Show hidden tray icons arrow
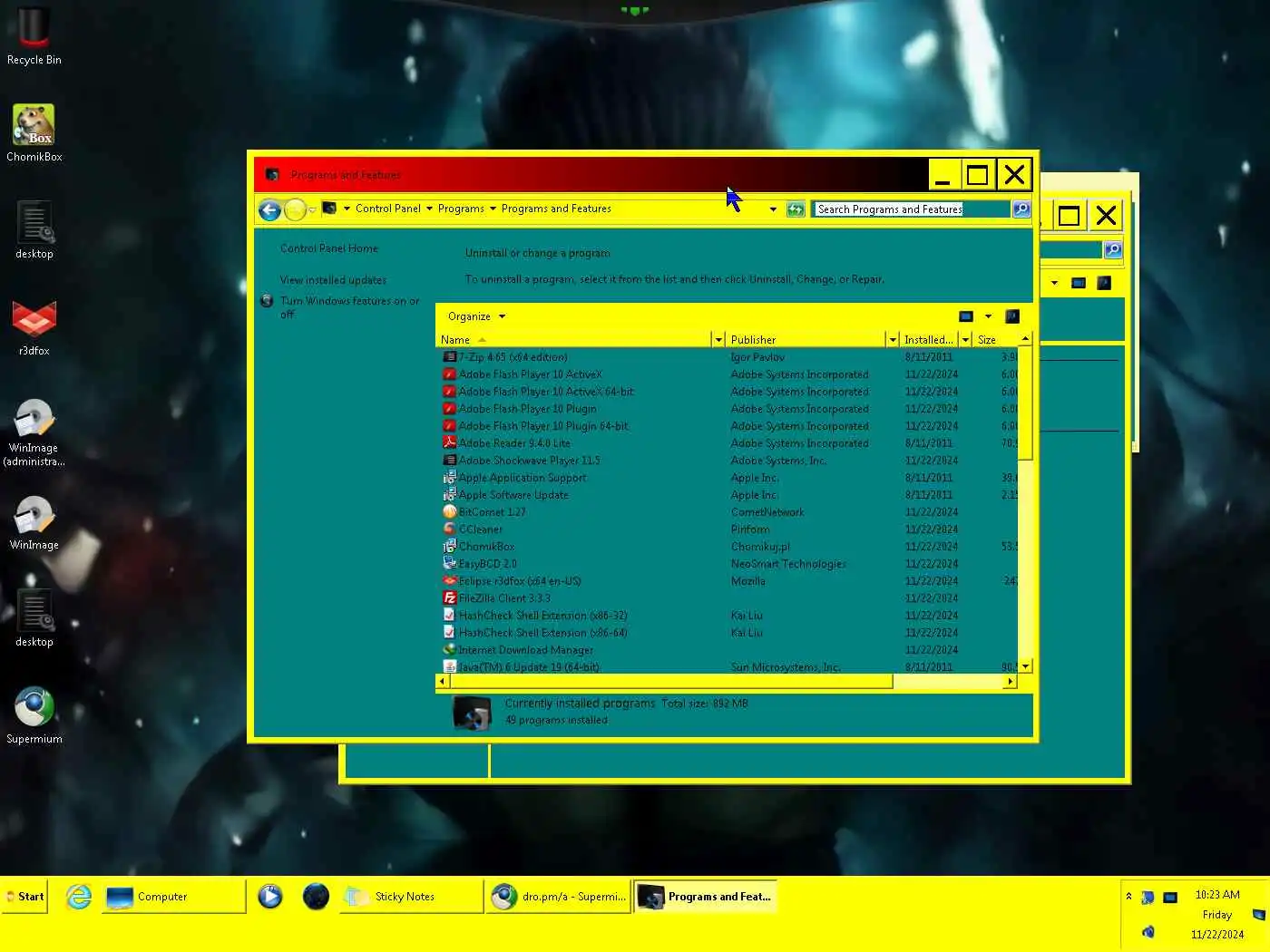 point(1128,897)
